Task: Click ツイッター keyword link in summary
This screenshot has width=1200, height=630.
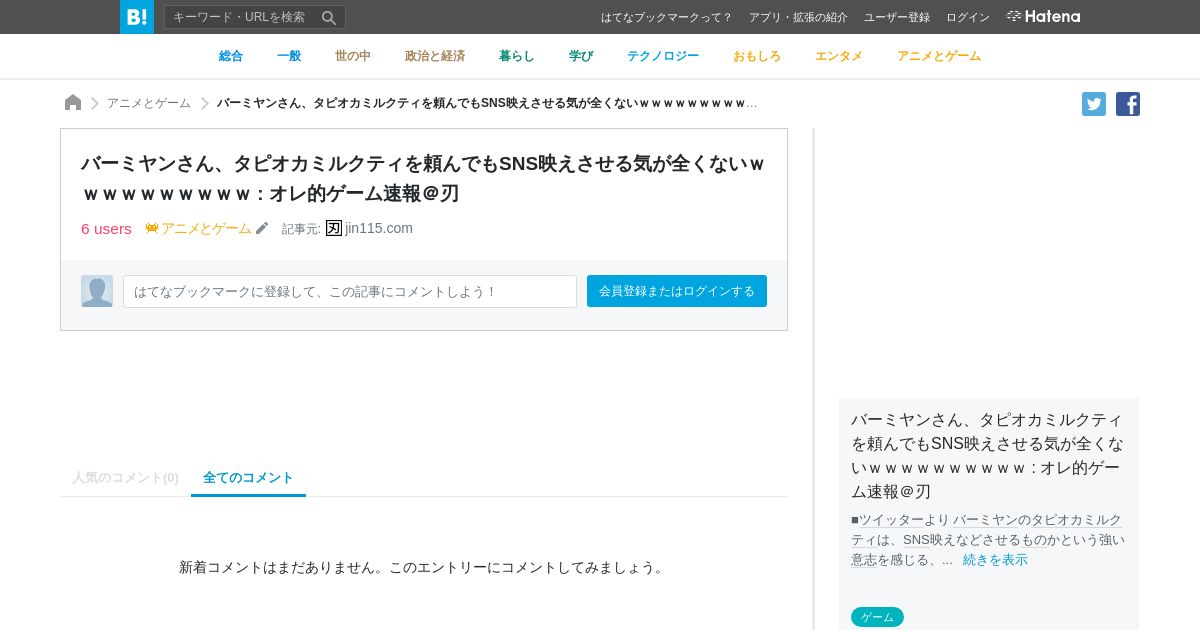Action: (x=891, y=520)
